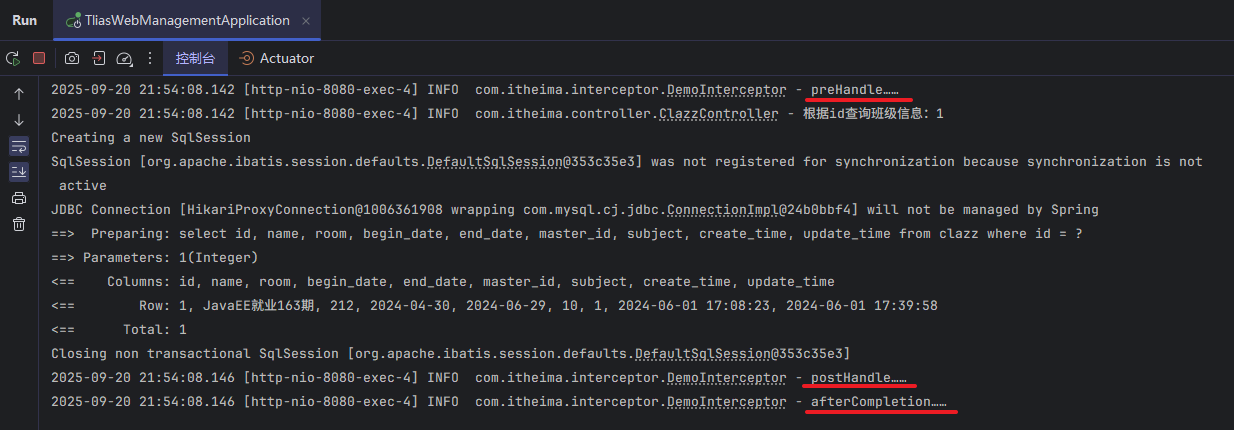The height and width of the screenshot is (430, 1234).
Task: Click the thread dump camera icon
Action: (72, 59)
